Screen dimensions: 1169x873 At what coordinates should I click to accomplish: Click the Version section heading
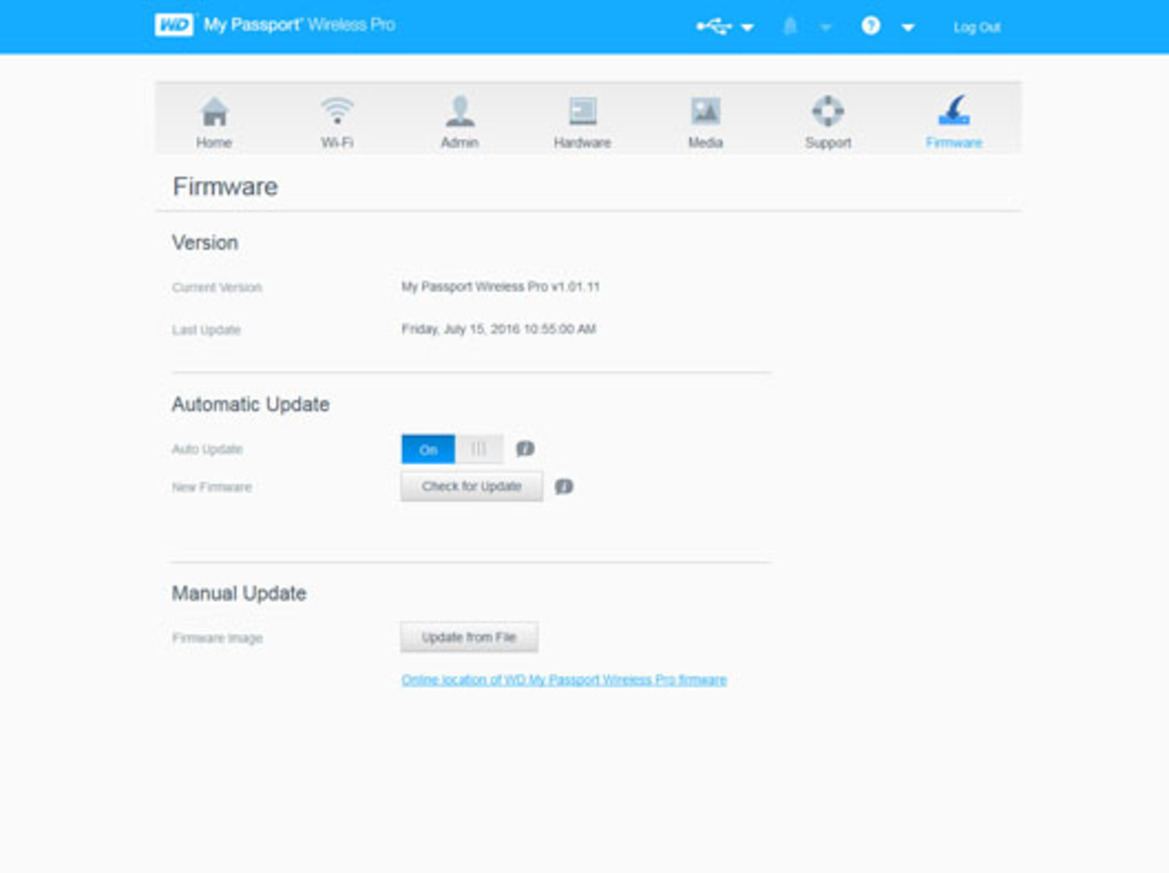click(x=205, y=243)
